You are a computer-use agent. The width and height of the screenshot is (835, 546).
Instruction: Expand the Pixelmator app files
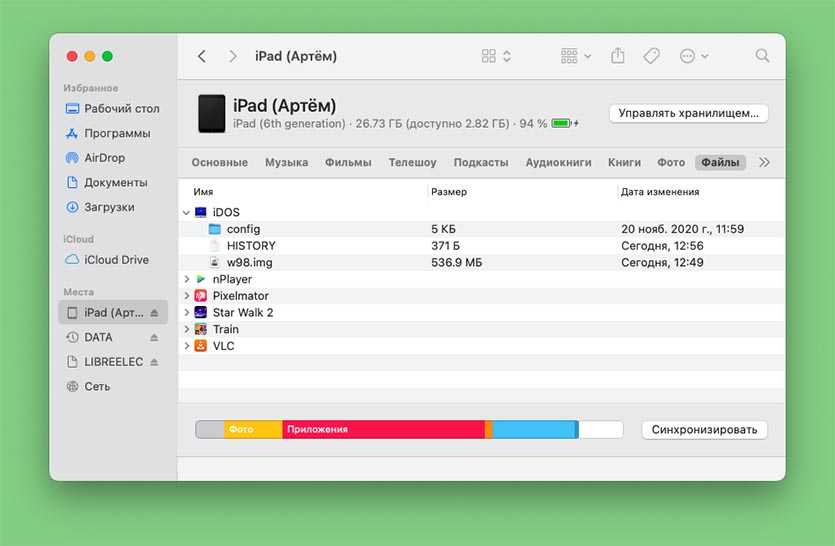tap(187, 296)
